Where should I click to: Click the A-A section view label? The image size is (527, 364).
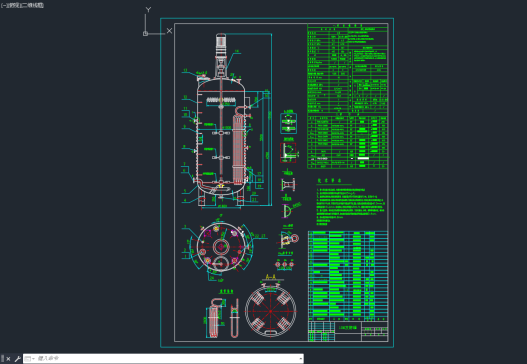(271, 277)
